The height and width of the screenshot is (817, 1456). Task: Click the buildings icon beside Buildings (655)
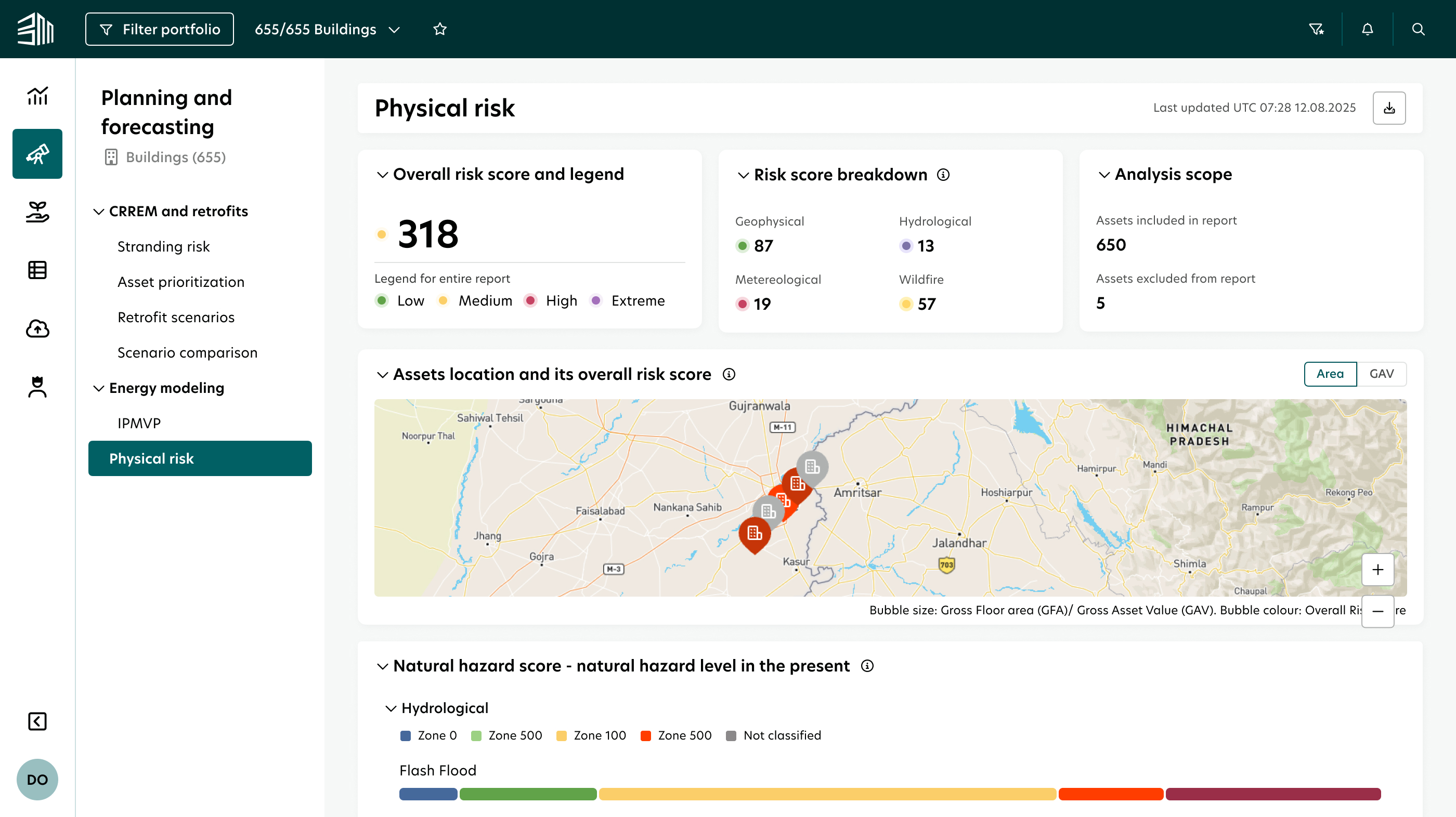click(x=111, y=157)
